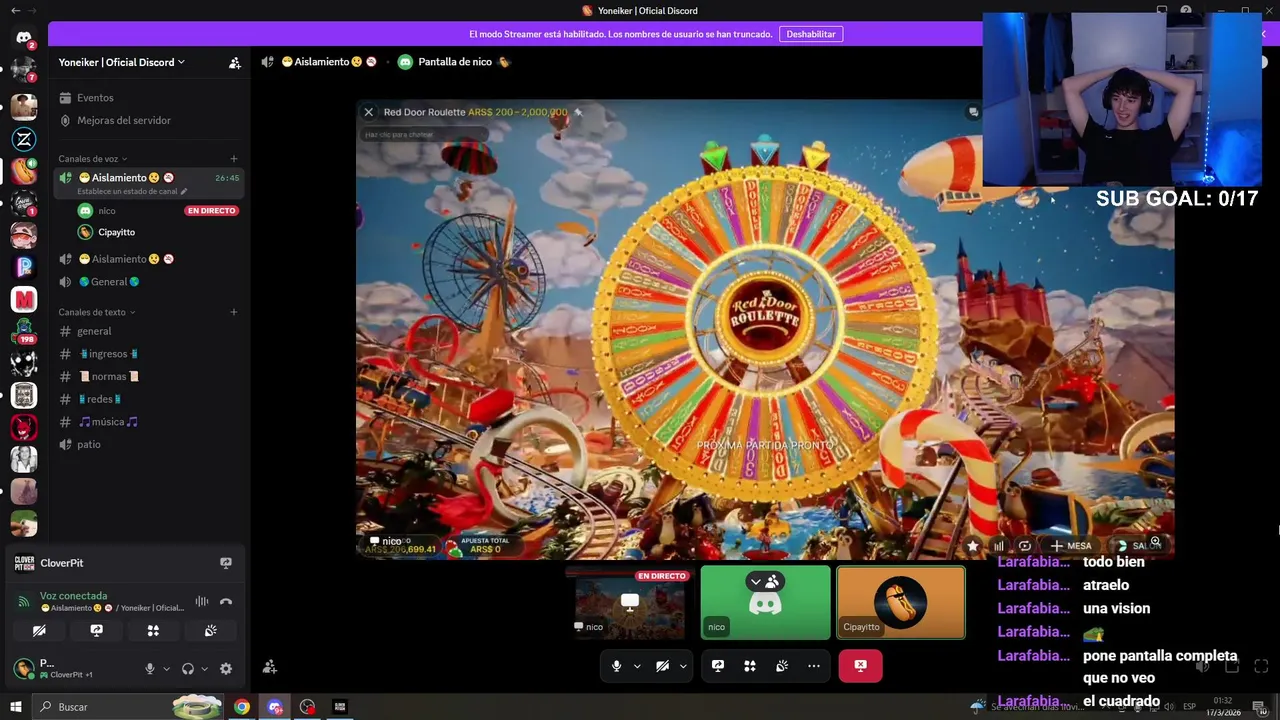Pop out the stream window

point(1231,666)
